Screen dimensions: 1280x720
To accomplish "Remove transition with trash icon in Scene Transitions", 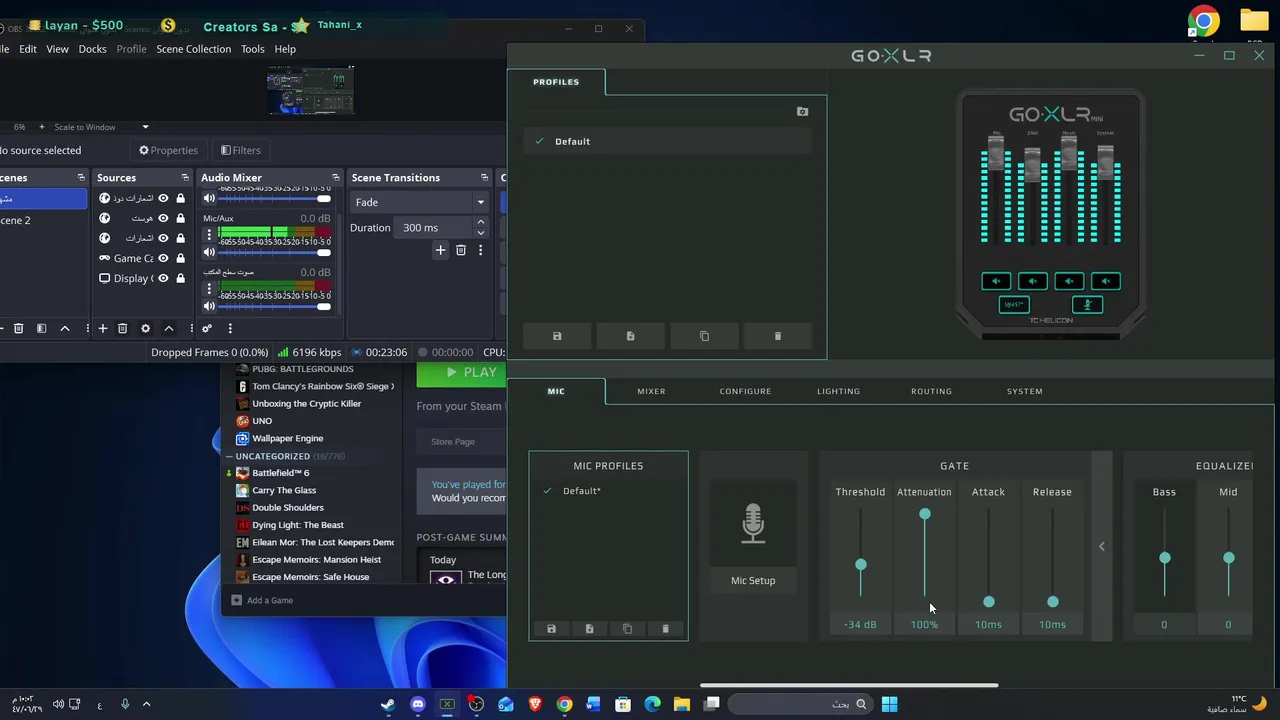I will (x=460, y=250).
